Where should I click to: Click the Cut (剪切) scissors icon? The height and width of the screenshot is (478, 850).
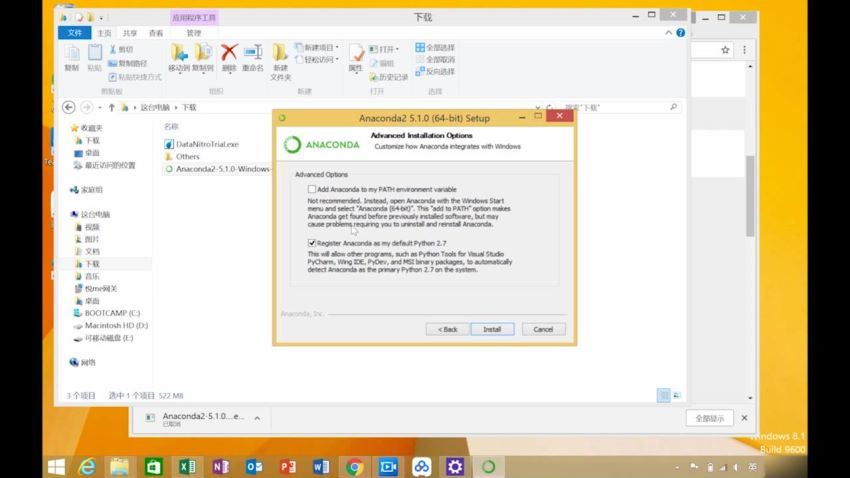[x=113, y=49]
